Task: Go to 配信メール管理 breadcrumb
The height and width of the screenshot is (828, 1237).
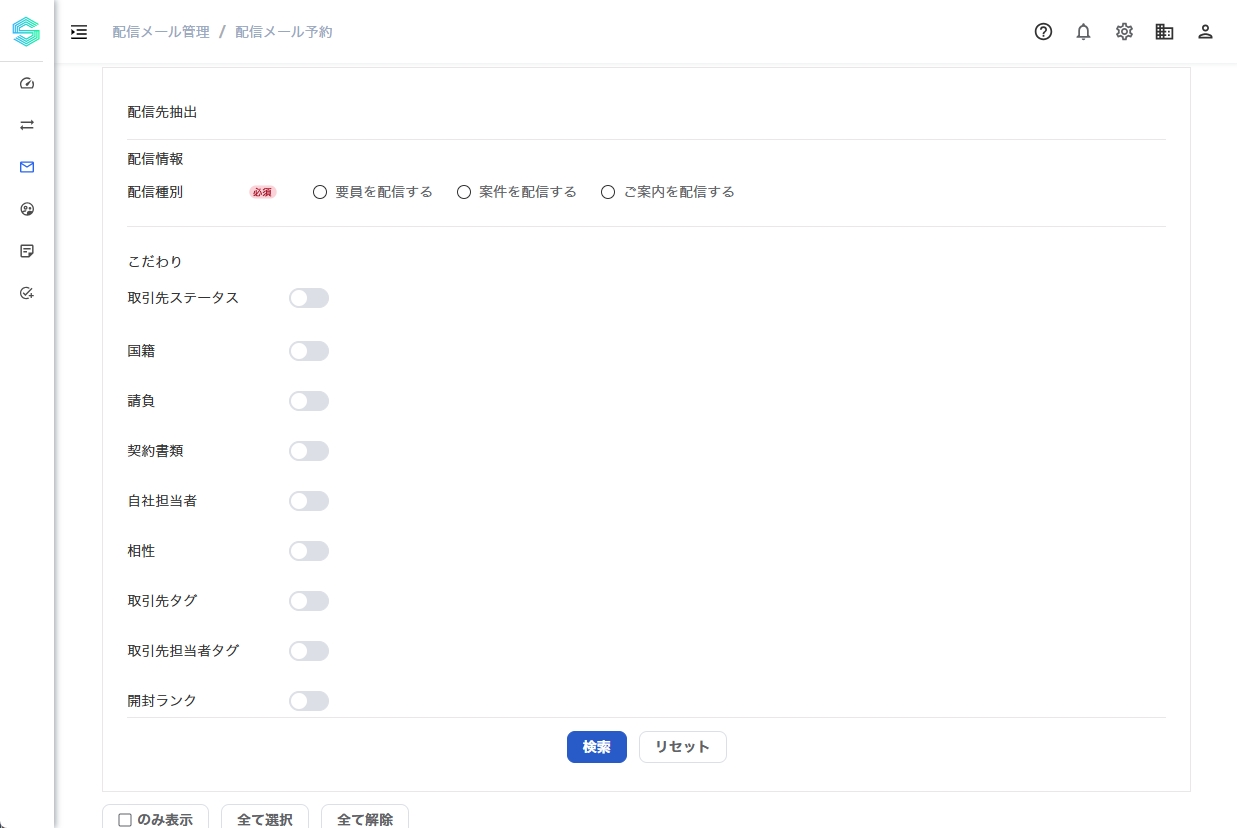Action: (x=161, y=32)
